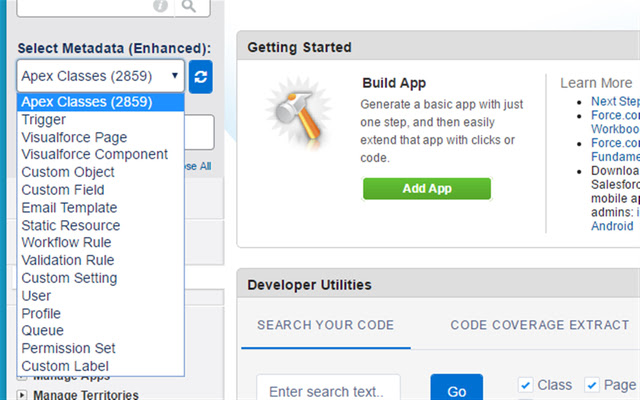Choose Workflow Rule from list
This screenshot has width=640, height=400.
(x=66, y=243)
